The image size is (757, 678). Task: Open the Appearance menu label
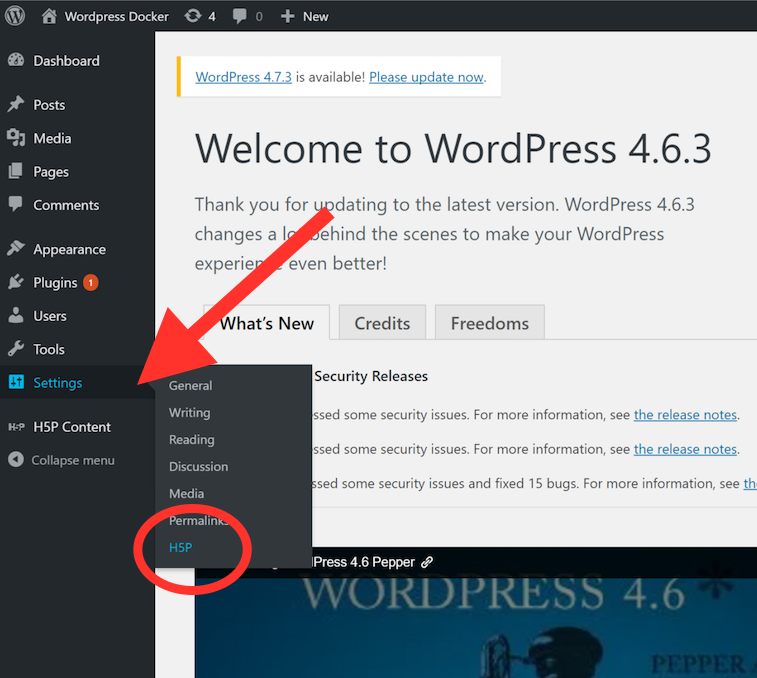tap(70, 250)
